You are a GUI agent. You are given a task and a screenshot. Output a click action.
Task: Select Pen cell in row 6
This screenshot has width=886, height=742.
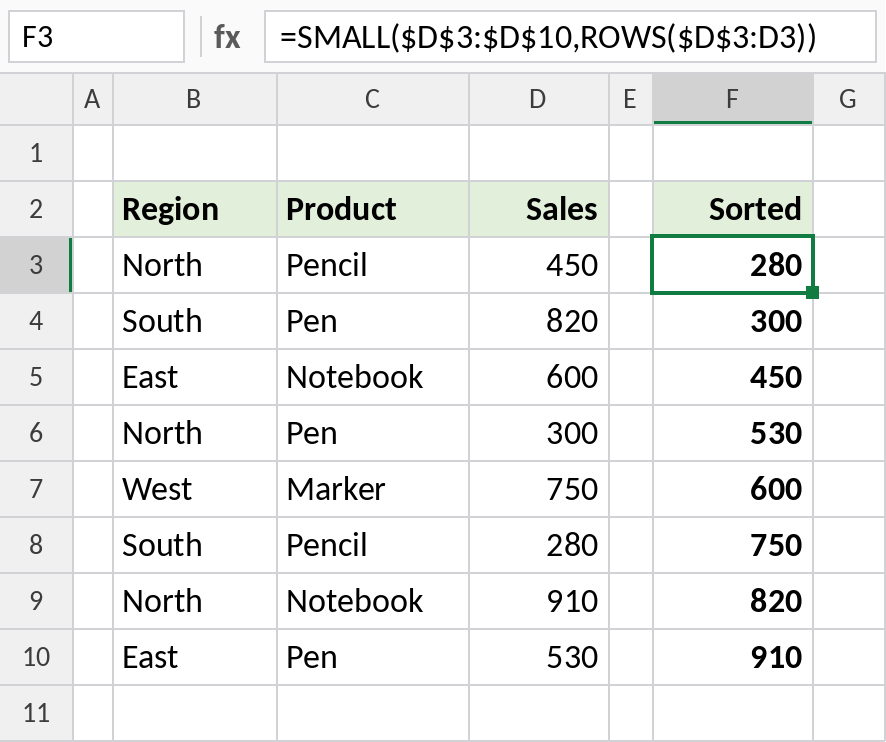(x=373, y=433)
